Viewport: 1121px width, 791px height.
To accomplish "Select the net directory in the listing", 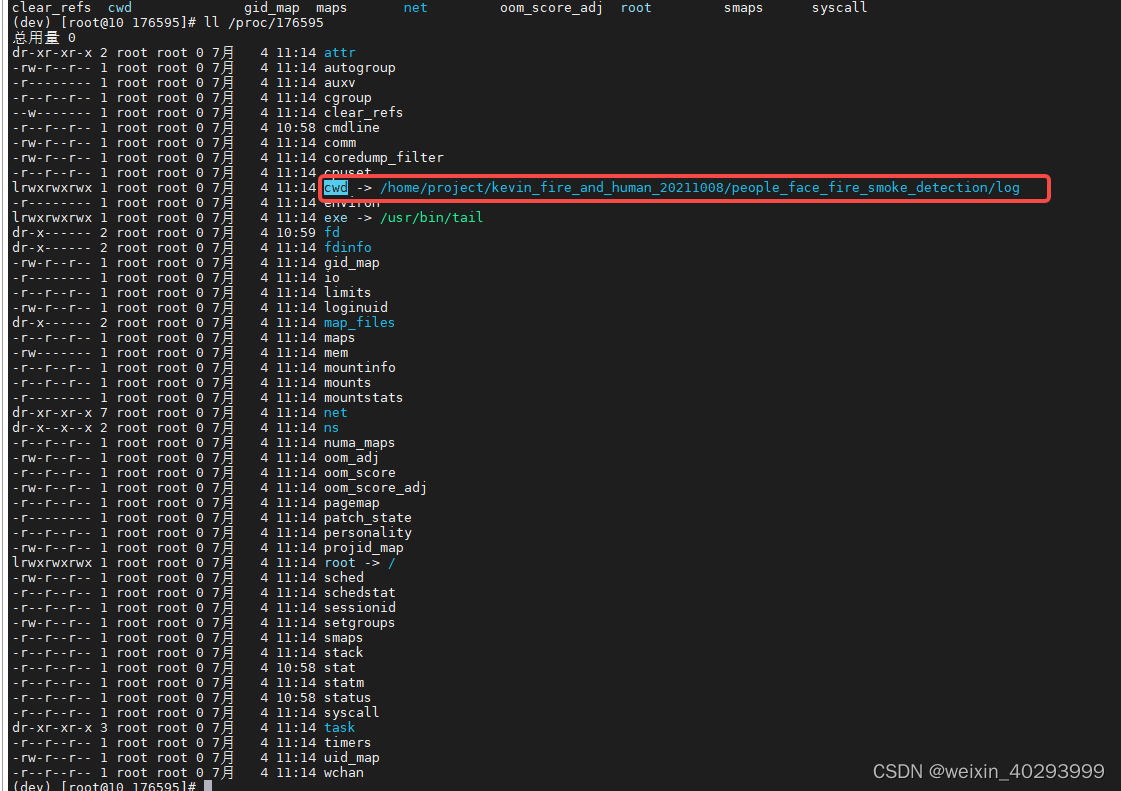I will click(335, 412).
